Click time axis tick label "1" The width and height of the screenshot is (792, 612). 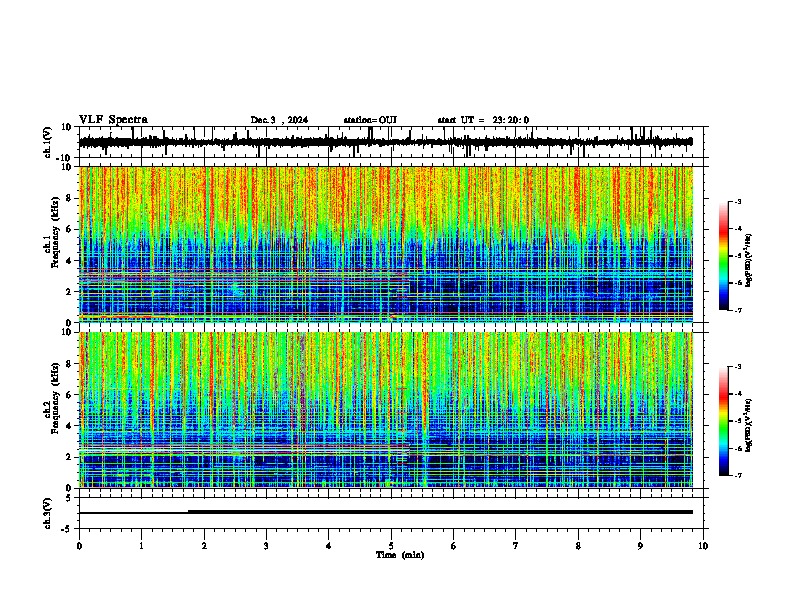[x=141, y=546]
